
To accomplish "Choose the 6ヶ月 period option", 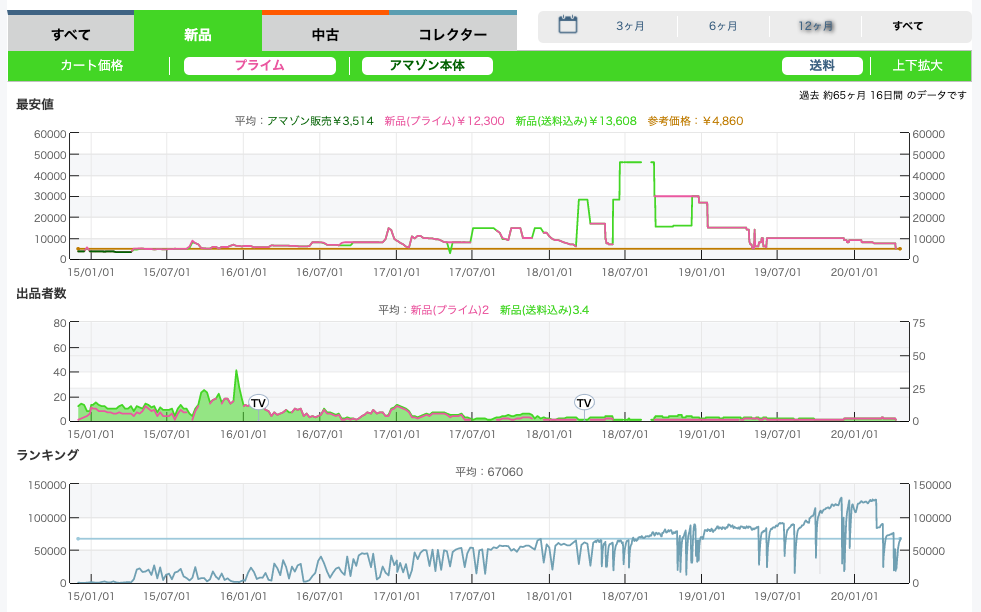I will 723,26.
